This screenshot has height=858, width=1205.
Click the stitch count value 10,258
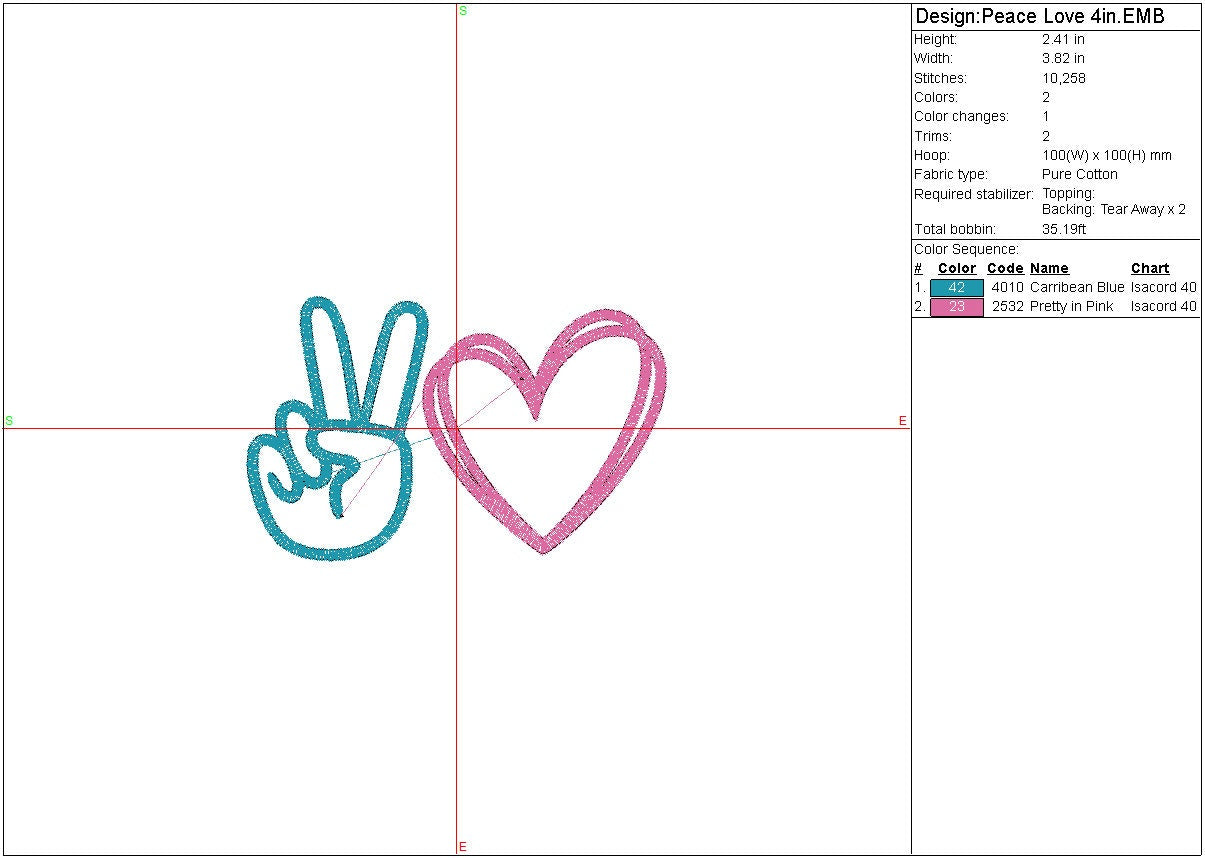1063,78
